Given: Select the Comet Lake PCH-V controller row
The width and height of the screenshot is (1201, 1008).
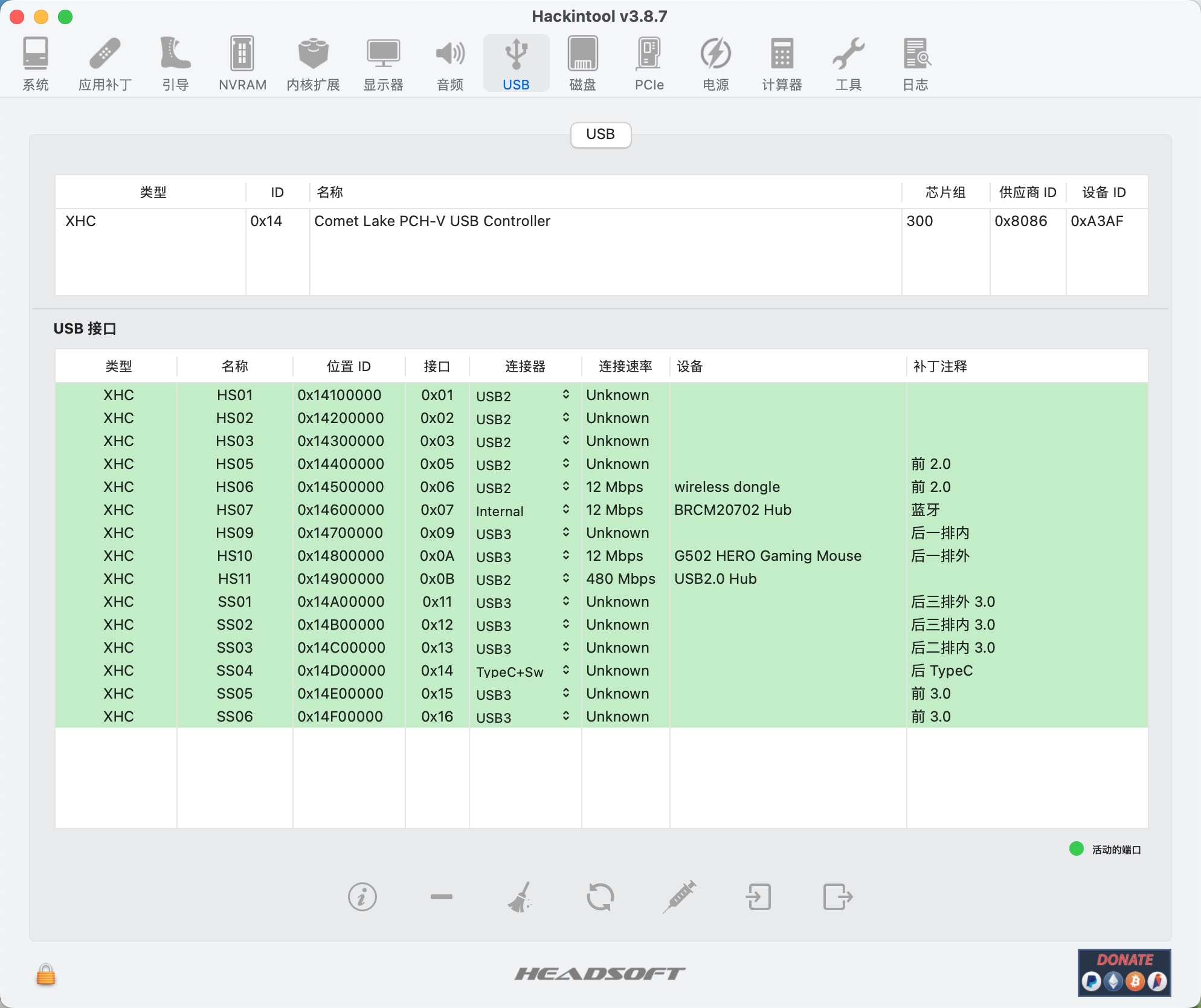Looking at the screenshot, I should click(x=432, y=221).
